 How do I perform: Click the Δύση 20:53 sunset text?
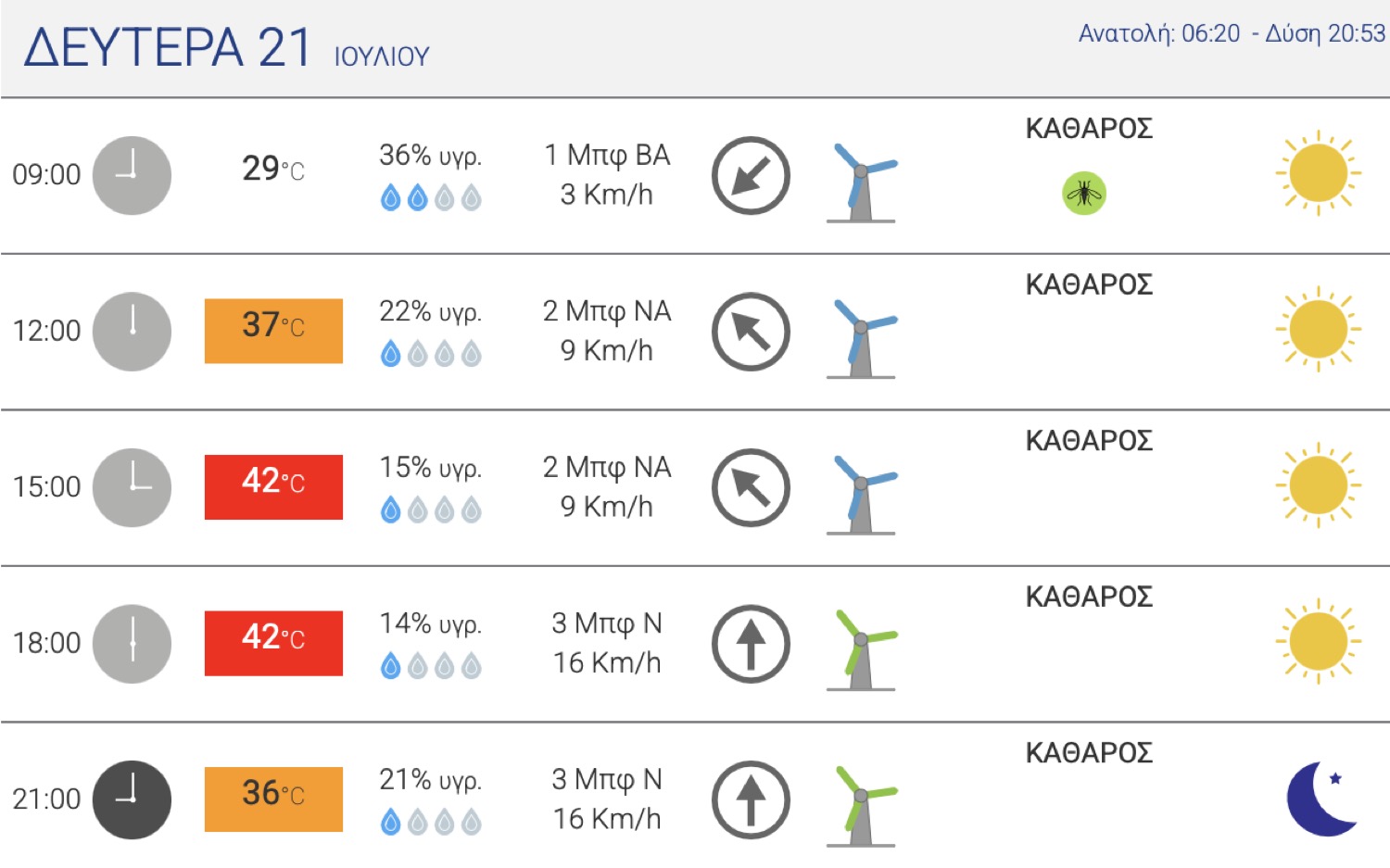1325,34
